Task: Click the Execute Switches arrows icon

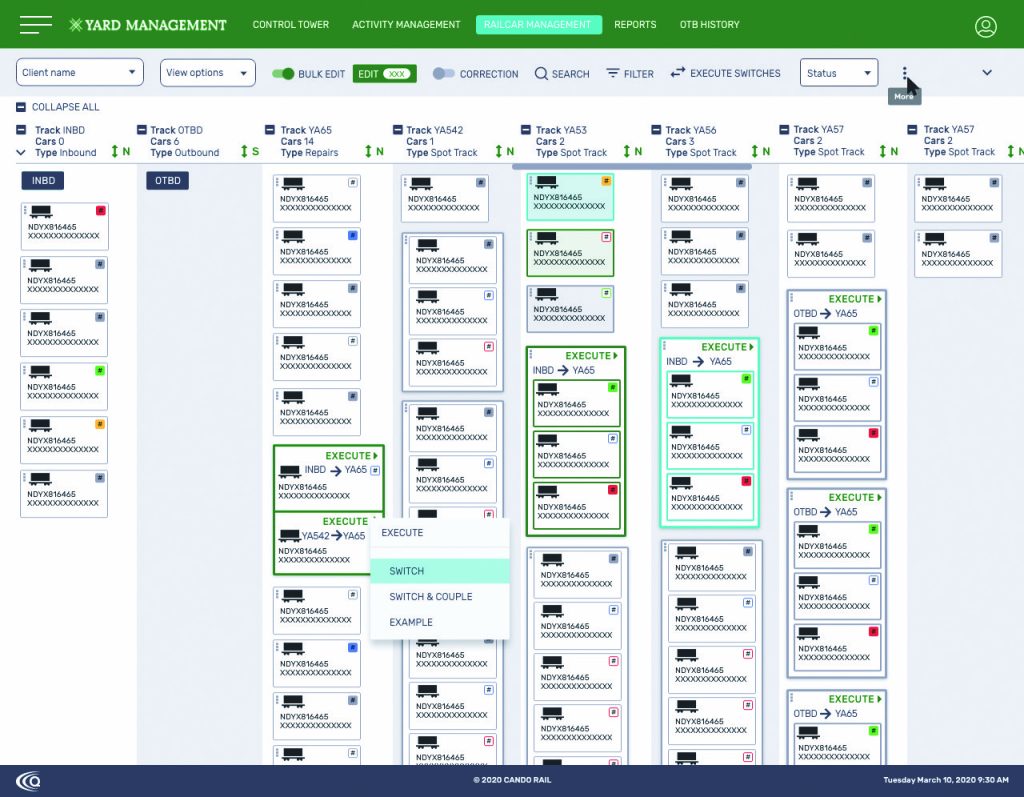Action: click(677, 73)
